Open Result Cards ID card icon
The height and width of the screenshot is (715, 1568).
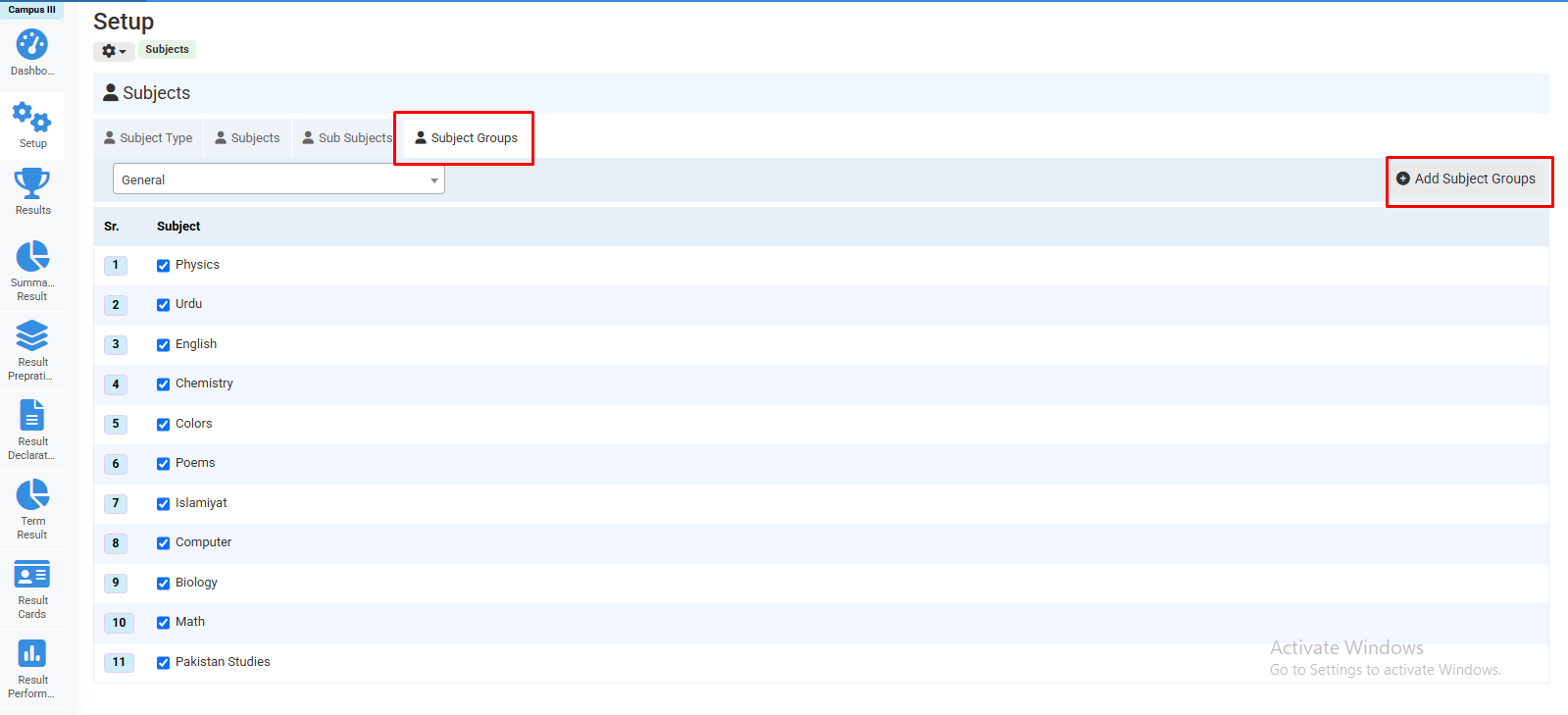click(x=32, y=574)
